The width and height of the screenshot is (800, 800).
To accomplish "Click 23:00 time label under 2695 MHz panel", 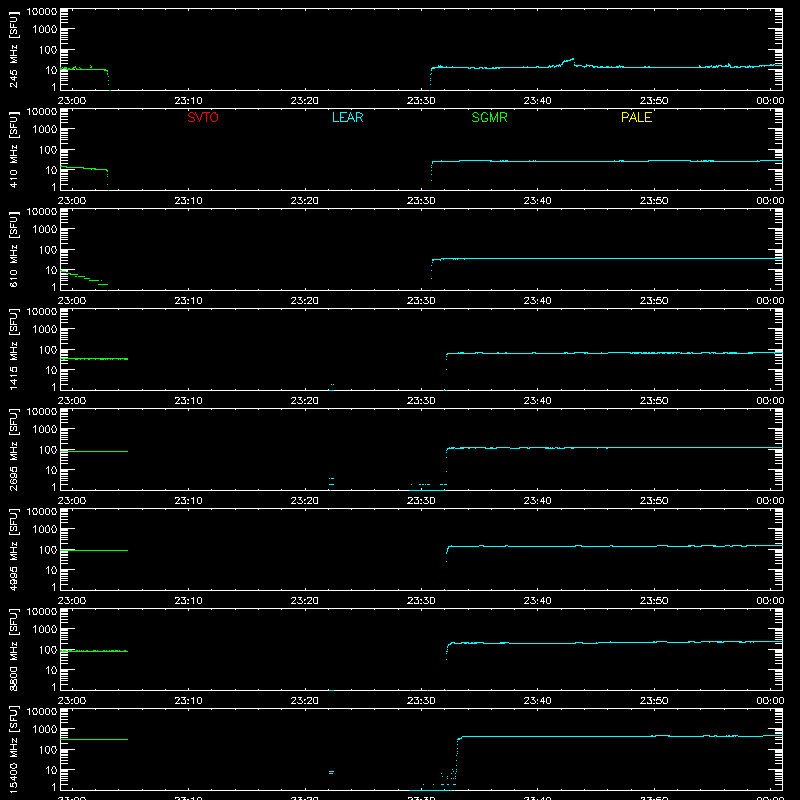I will [72, 501].
